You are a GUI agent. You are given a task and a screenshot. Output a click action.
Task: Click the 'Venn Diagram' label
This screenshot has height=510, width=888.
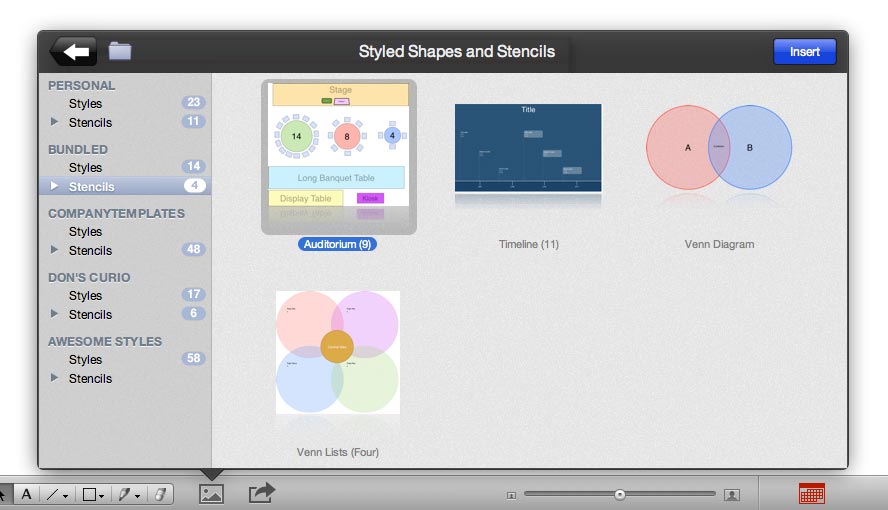[x=719, y=244]
